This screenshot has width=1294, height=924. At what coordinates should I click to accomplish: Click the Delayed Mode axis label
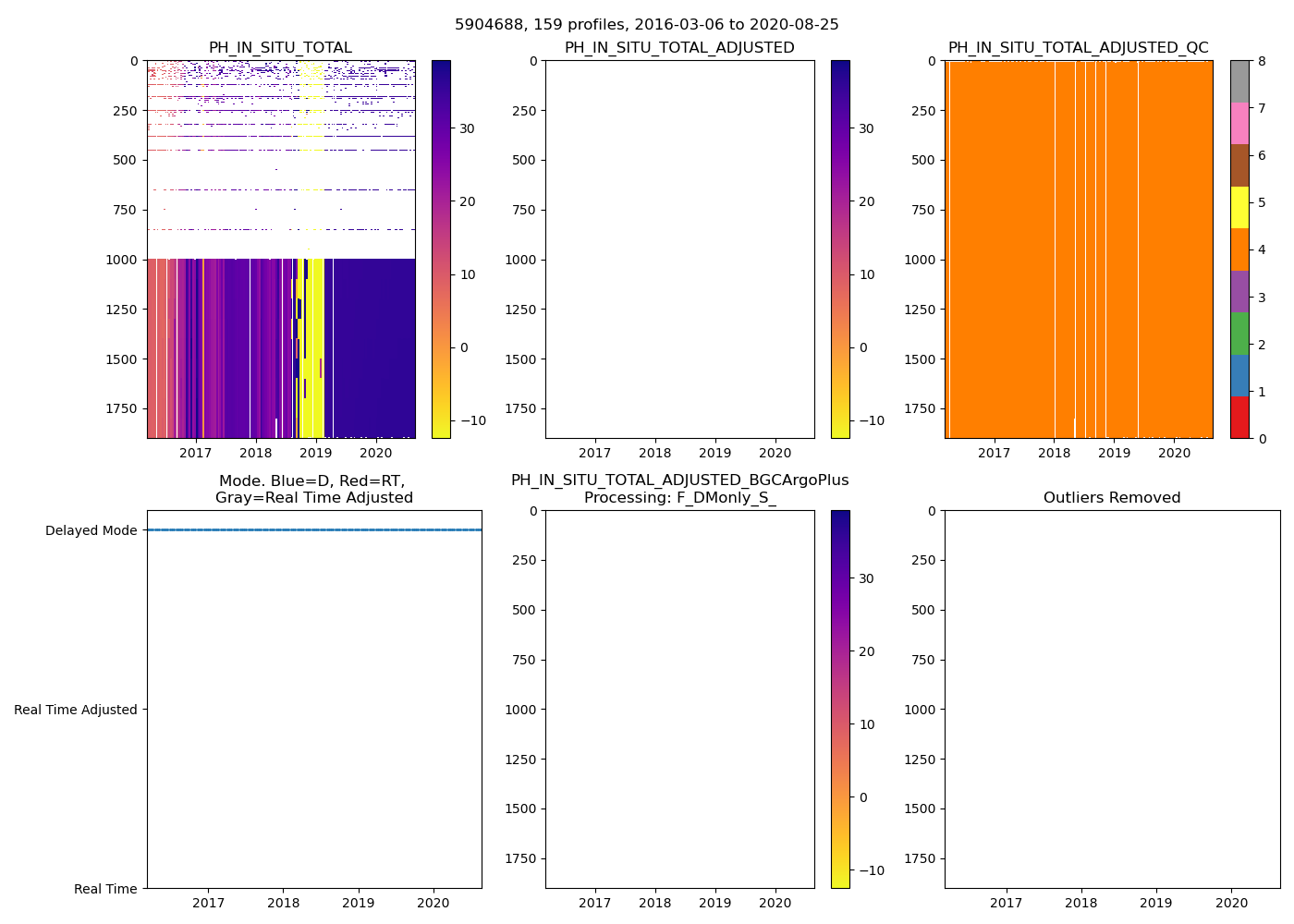tap(91, 530)
